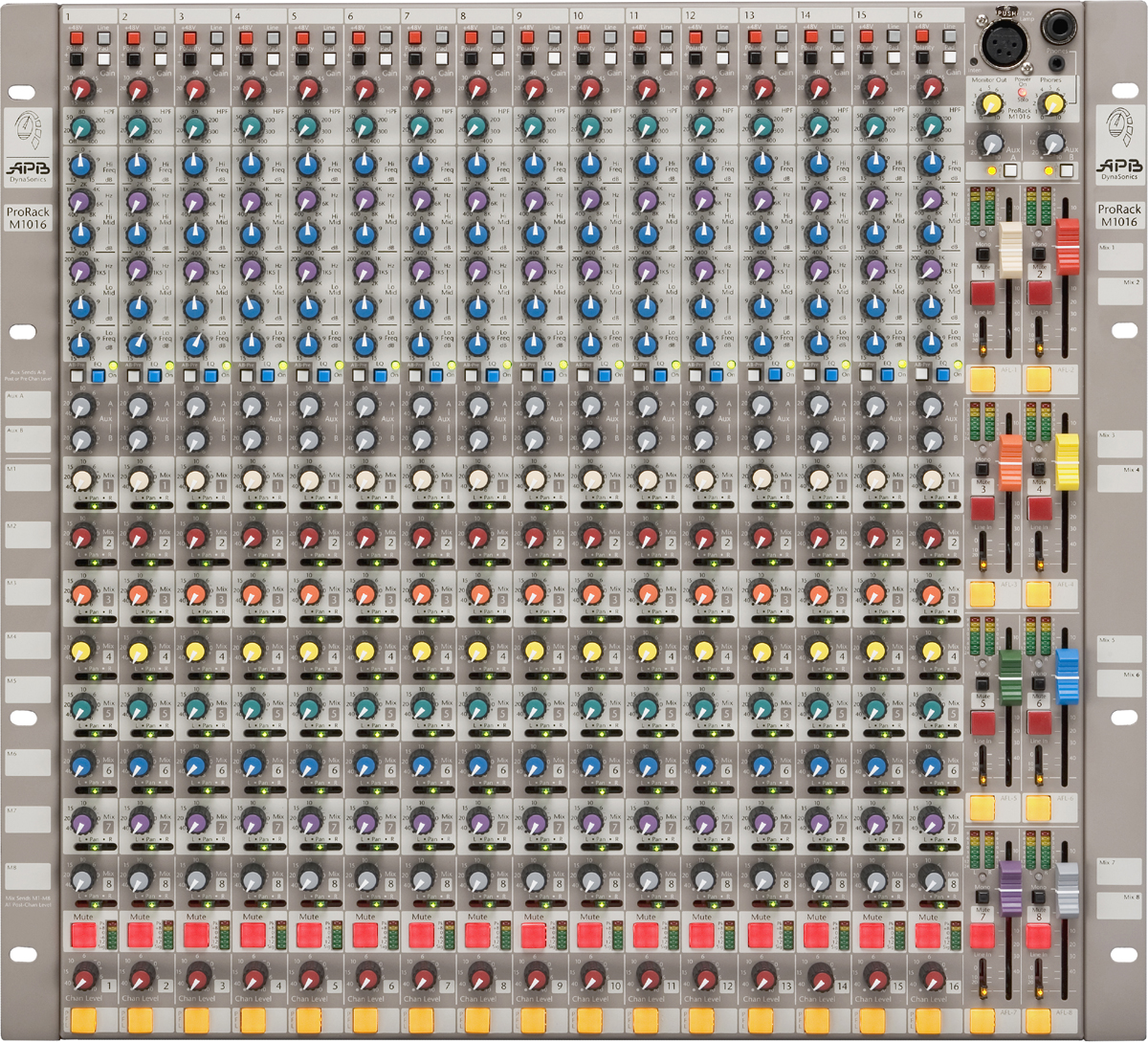The width and height of the screenshot is (1148, 1042).
Task: Toggle +48V on channel 16
Action: [921, 37]
